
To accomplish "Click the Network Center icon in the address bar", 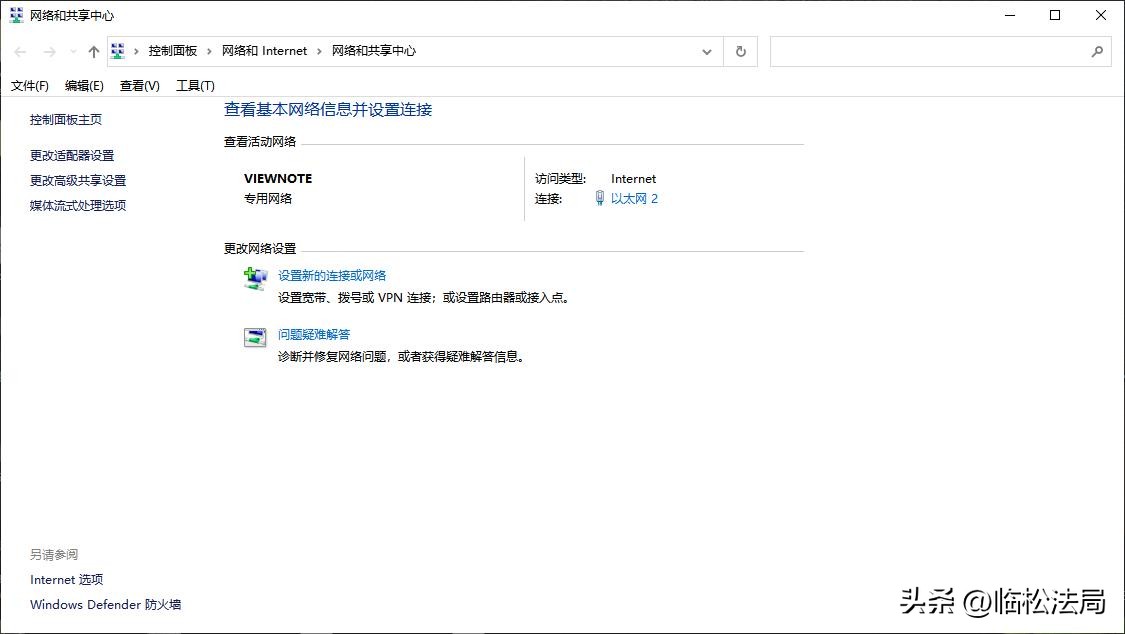I will (x=117, y=50).
